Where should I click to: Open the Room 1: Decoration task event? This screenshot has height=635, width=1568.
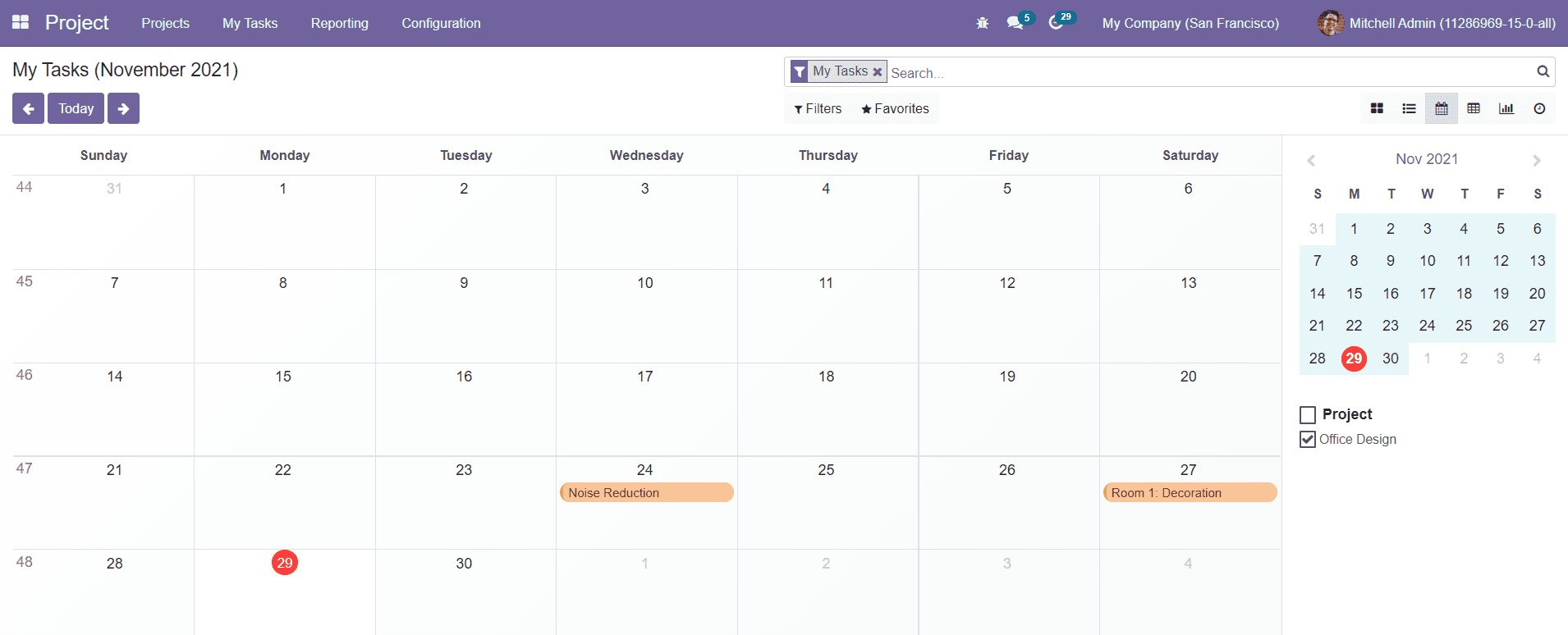point(1190,492)
